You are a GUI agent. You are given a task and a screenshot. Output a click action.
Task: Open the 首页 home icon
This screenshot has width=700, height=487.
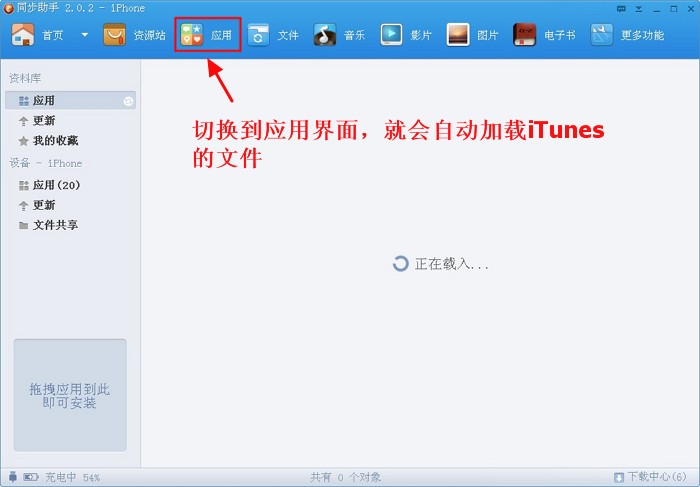pos(23,34)
